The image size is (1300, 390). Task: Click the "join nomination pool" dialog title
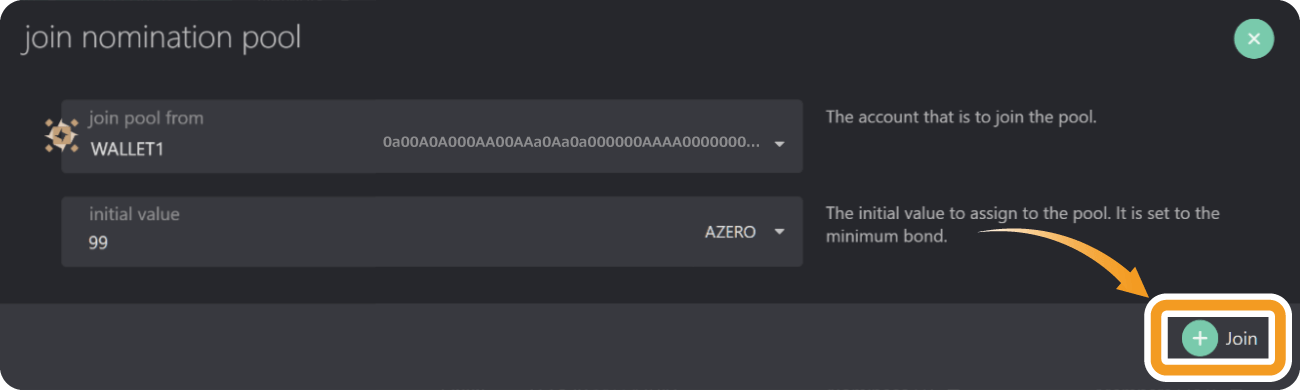[162, 39]
